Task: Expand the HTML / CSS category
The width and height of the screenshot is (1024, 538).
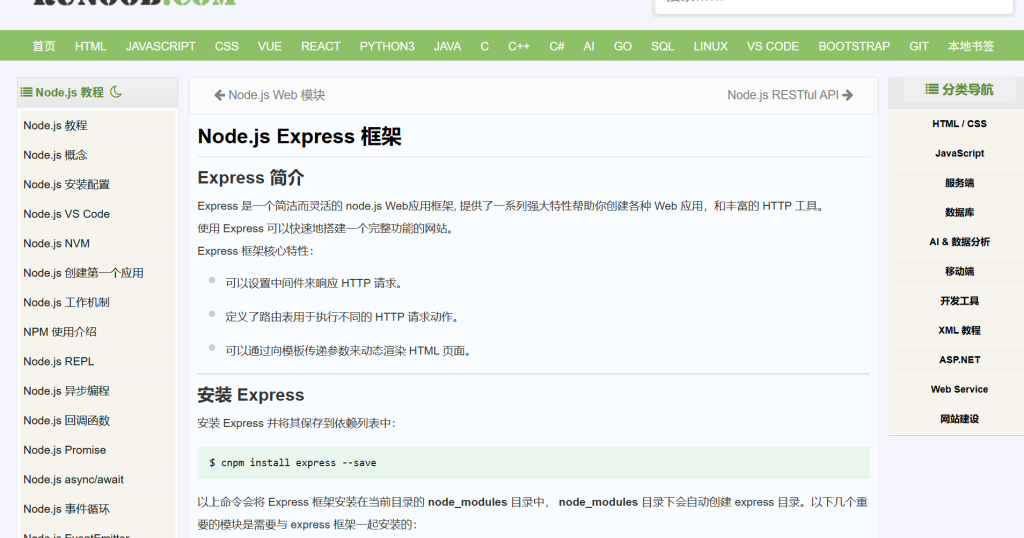Action: (959, 124)
